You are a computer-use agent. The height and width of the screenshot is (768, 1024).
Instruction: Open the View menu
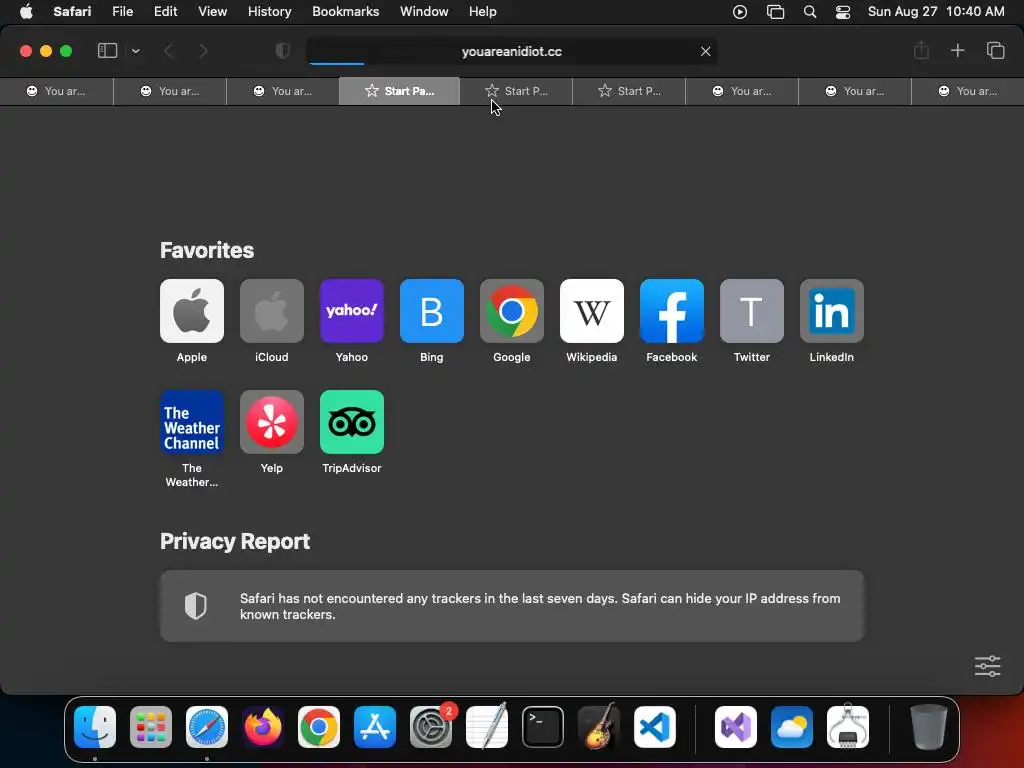212,12
